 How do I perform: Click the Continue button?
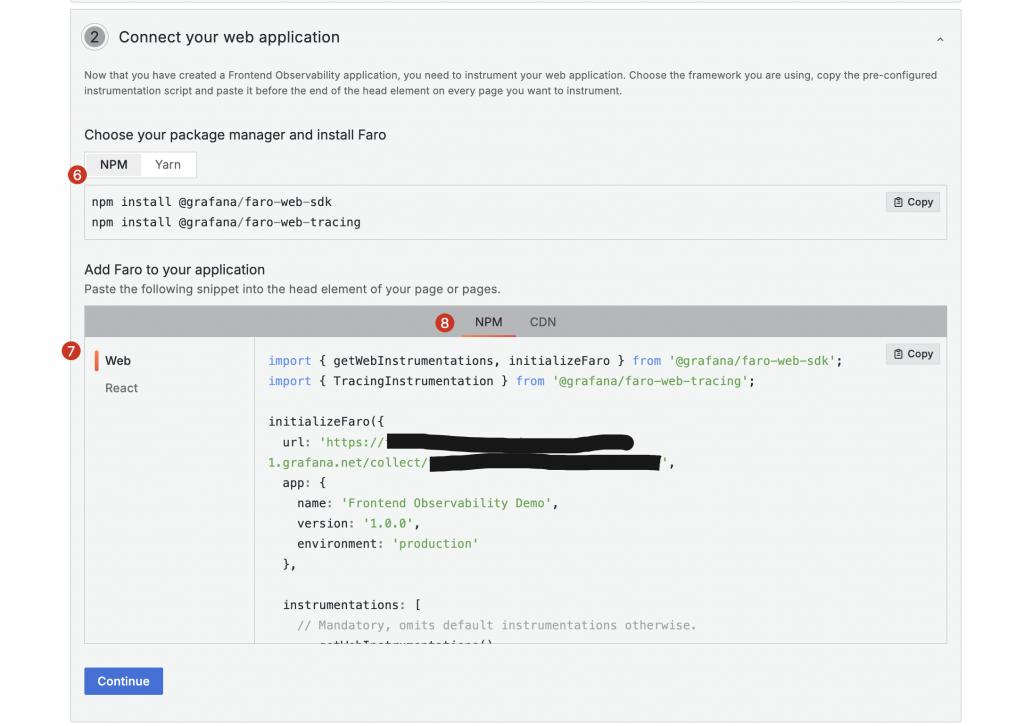[123, 681]
